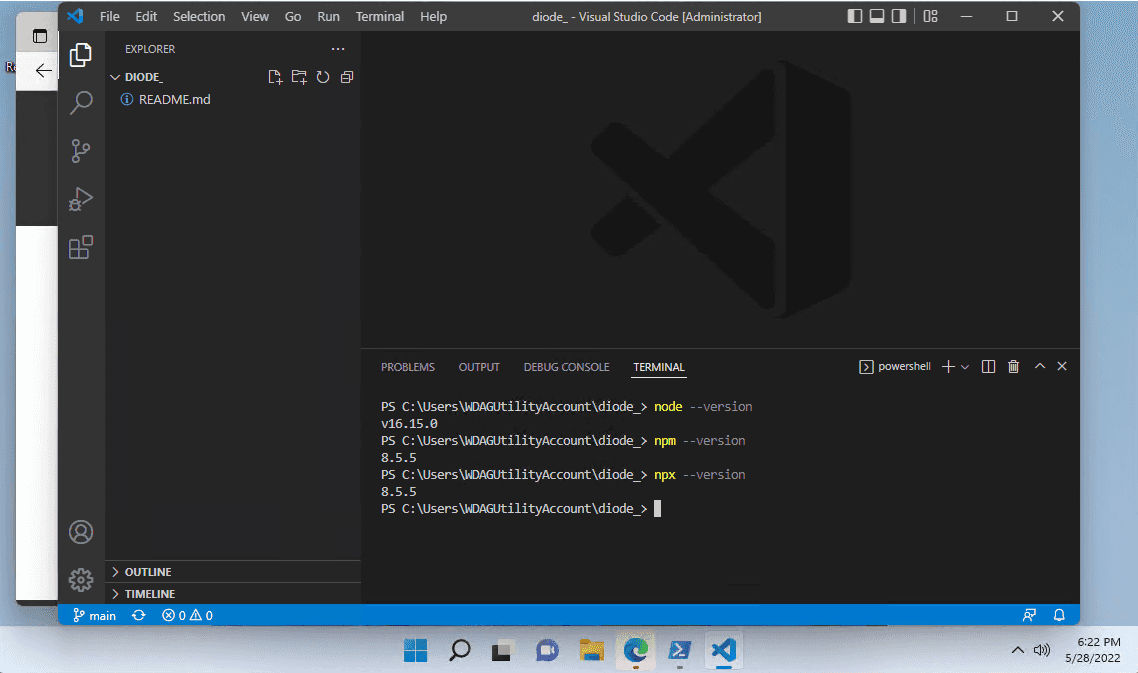Click New Folder icon in DIODE_ header
1138x673 pixels.
click(299, 77)
